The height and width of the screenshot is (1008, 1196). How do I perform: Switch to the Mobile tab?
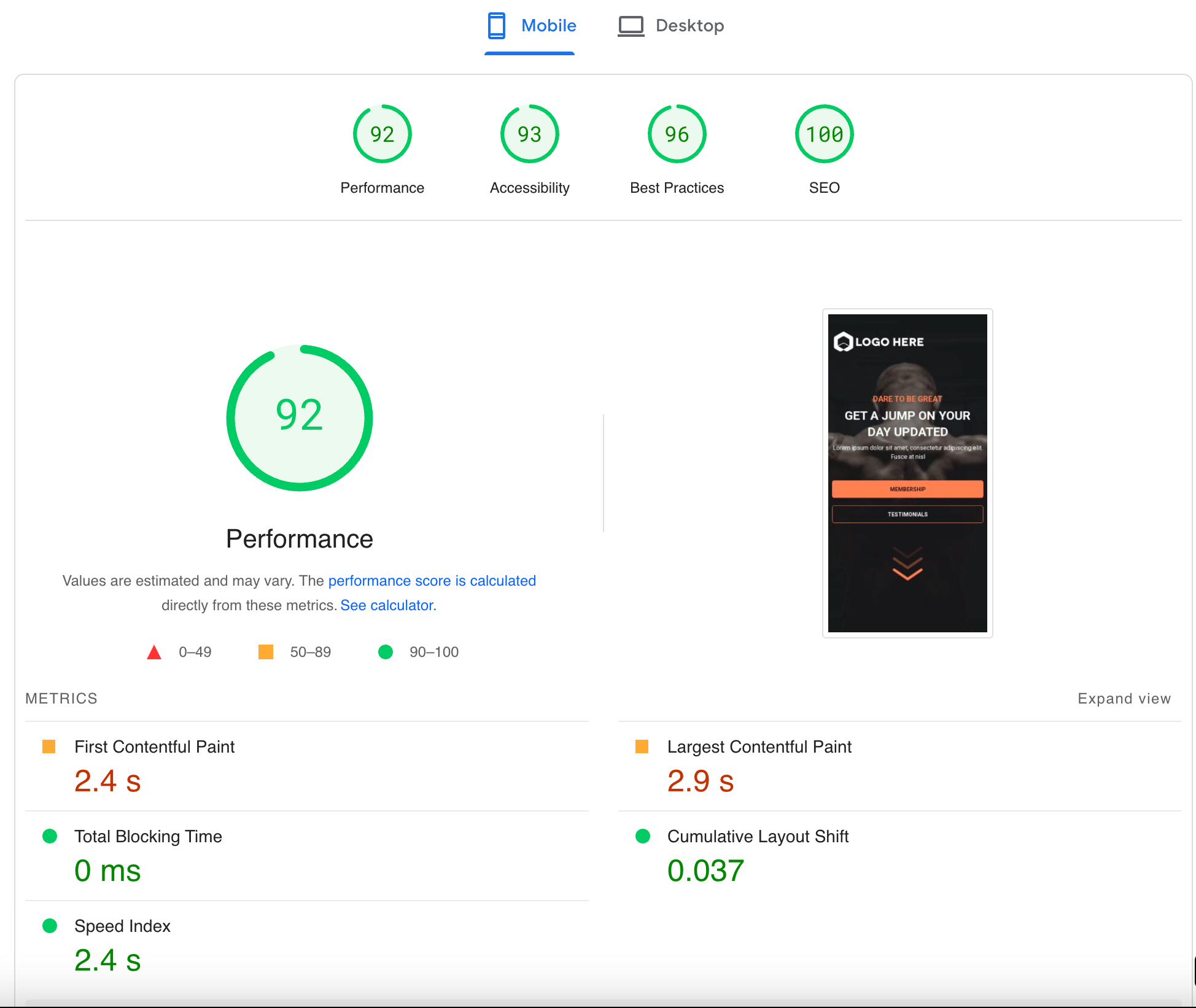(x=548, y=26)
